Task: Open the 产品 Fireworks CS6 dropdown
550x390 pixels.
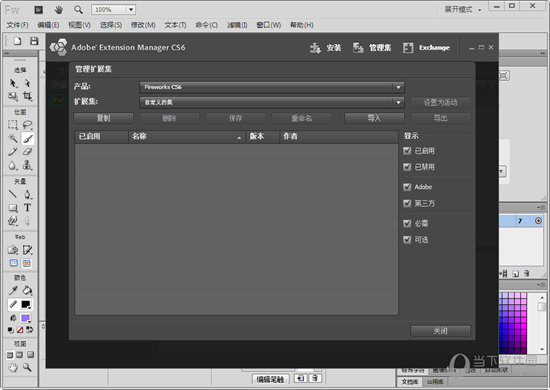Action: [x=272, y=87]
